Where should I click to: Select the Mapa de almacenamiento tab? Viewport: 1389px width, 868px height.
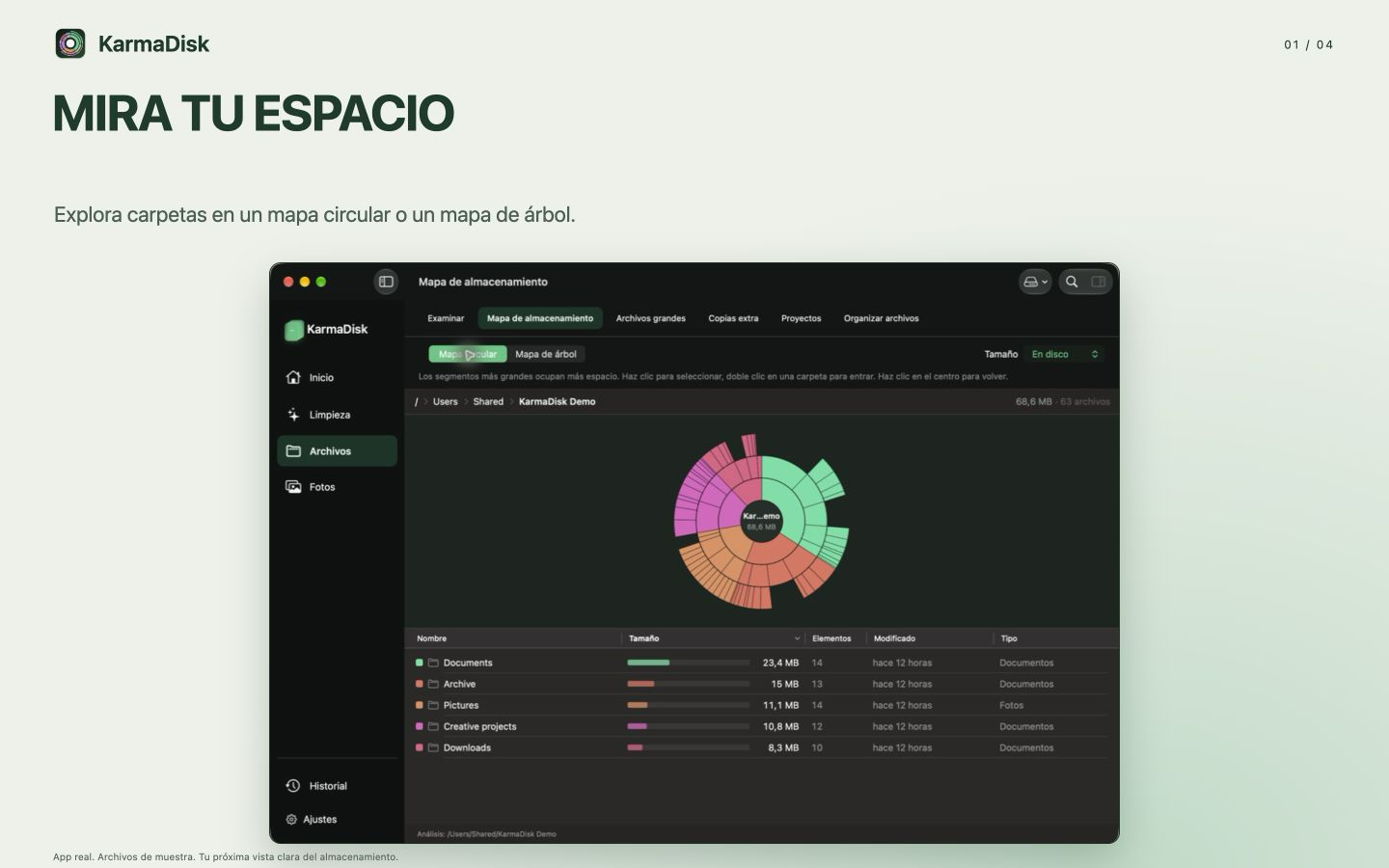coord(540,318)
